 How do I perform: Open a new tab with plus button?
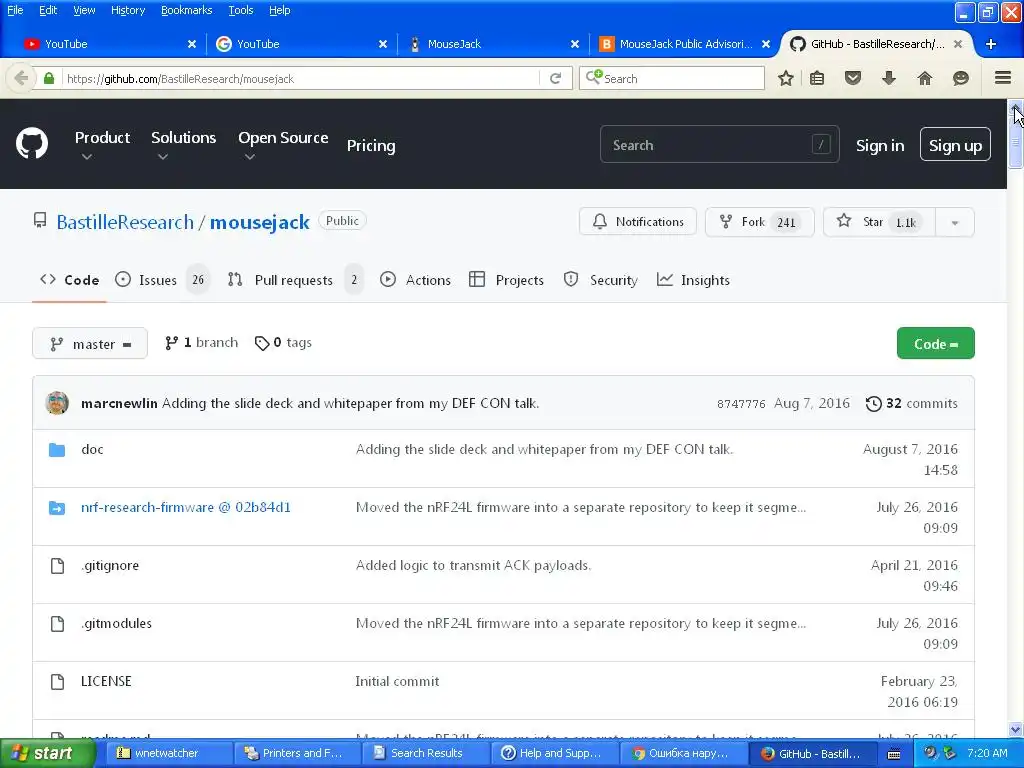click(x=991, y=44)
